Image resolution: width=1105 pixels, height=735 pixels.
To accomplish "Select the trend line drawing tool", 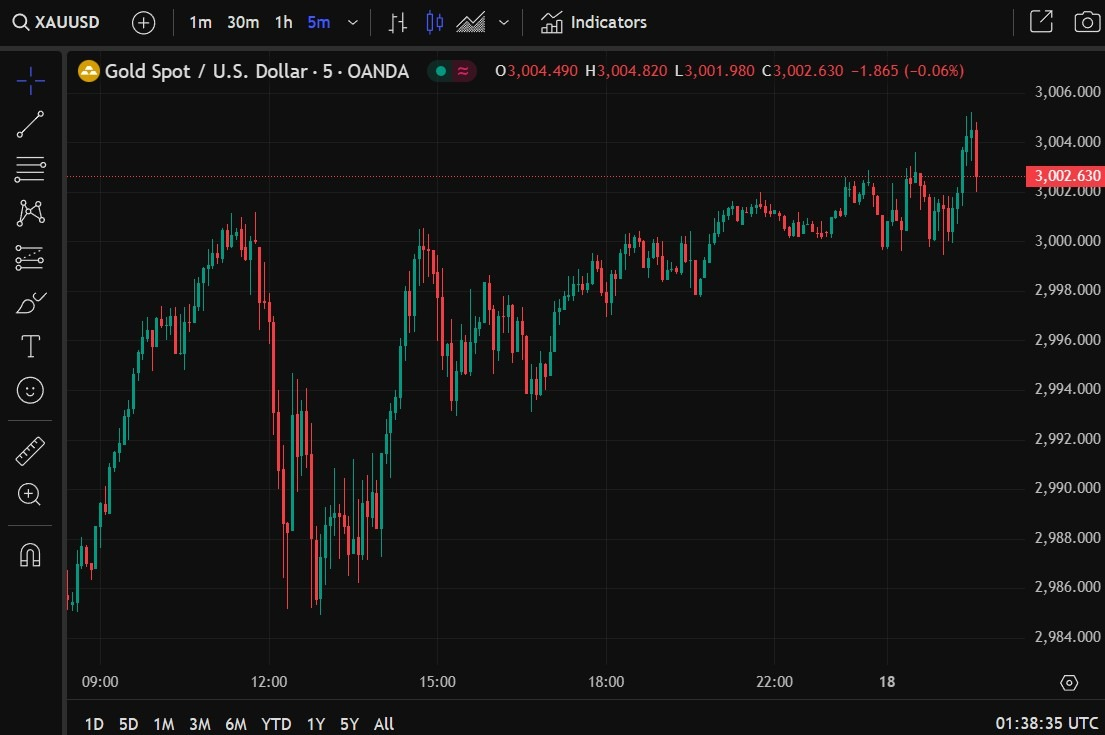I will tap(30, 124).
